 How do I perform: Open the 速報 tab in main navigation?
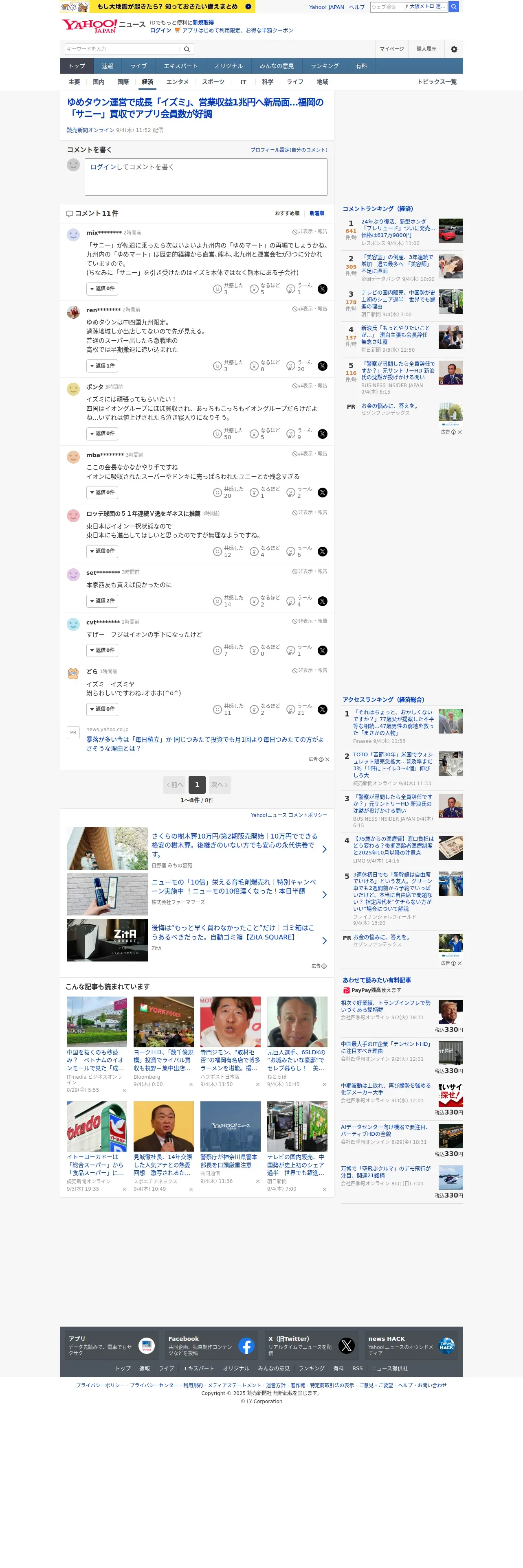pos(108,66)
